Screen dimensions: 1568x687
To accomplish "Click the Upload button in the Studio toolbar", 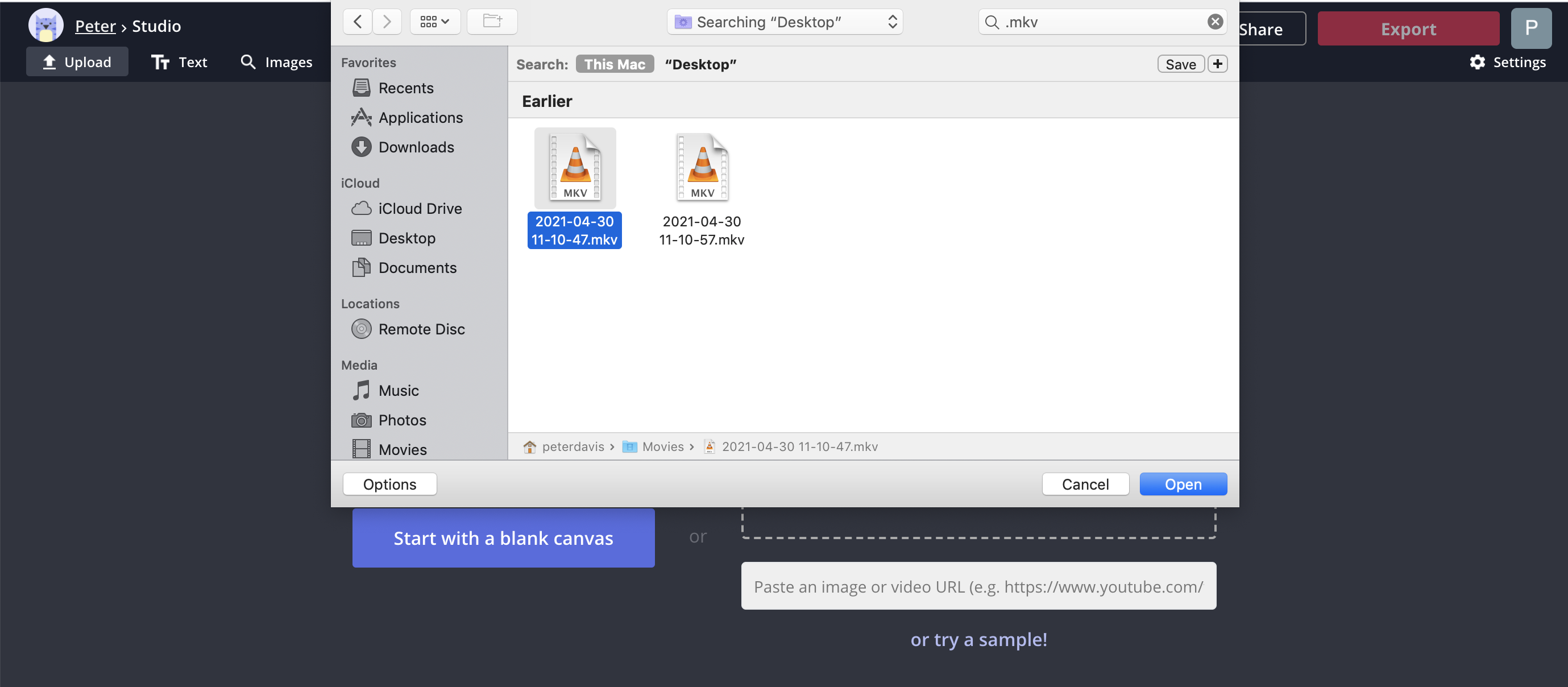I will (77, 62).
